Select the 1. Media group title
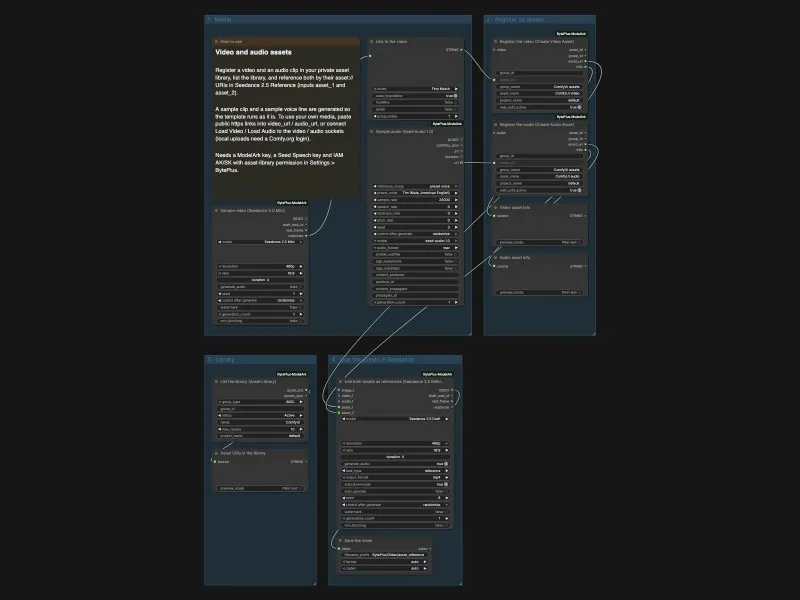The width and height of the screenshot is (800, 600). point(219,20)
